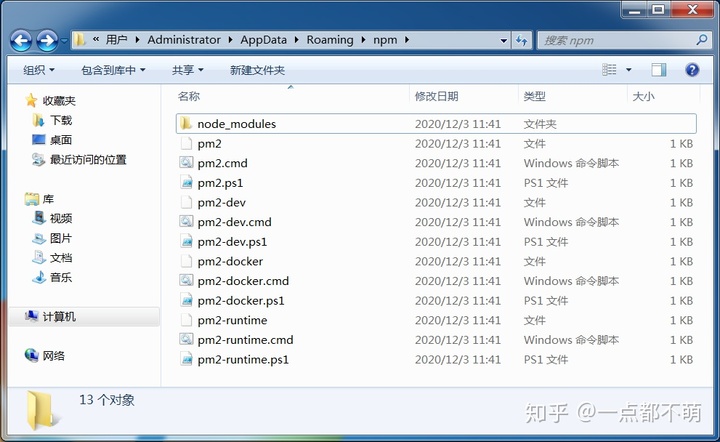The width and height of the screenshot is (720, 442).
Task: Open Favorites via the star icon
Action: coord(31,100)
